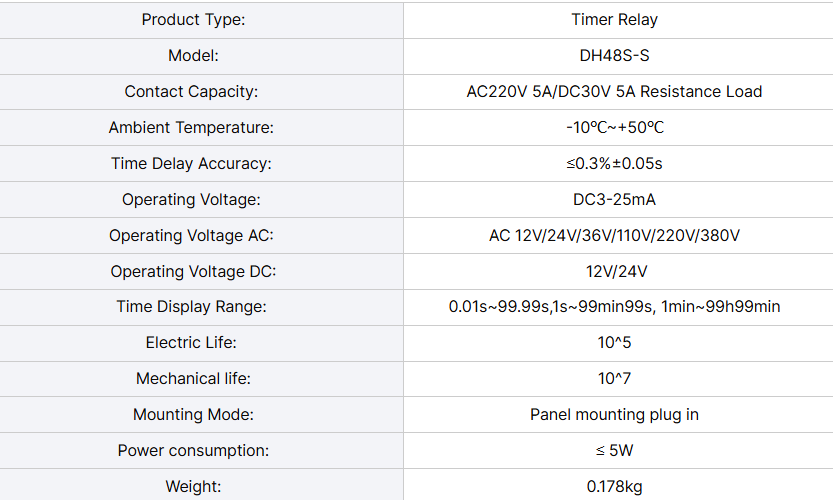
Task: Select the AC 12V/24V/36V/110V/220V/380V text
Action: point(615,235)
